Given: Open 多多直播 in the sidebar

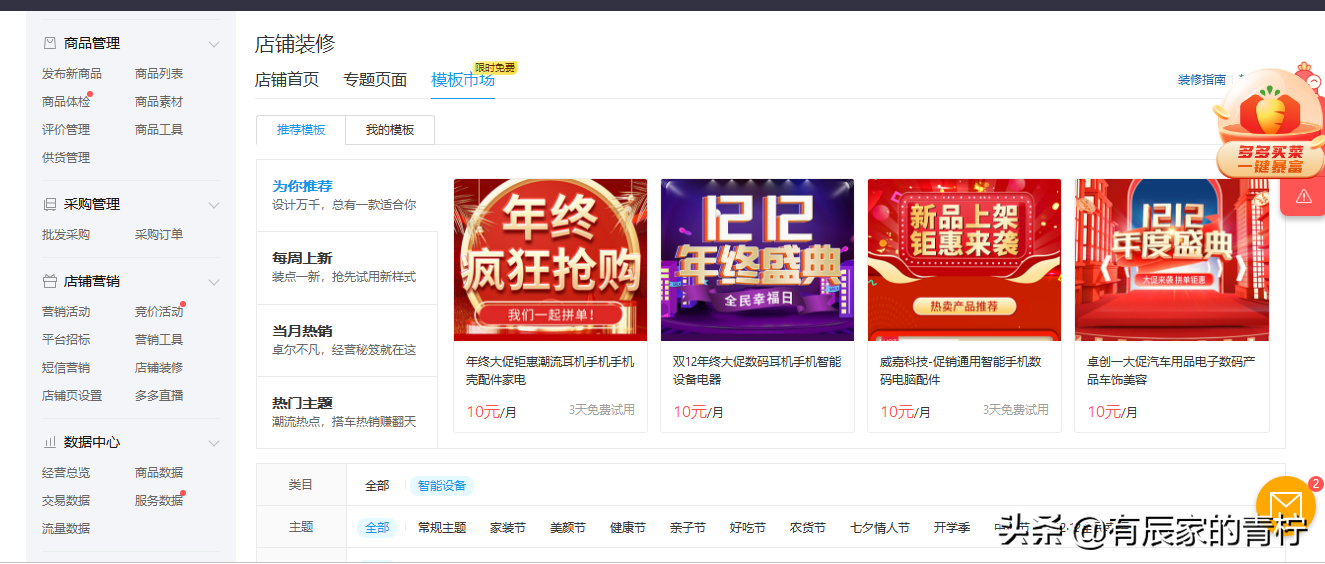Looking at the screenshot, I should pos(159,396).
